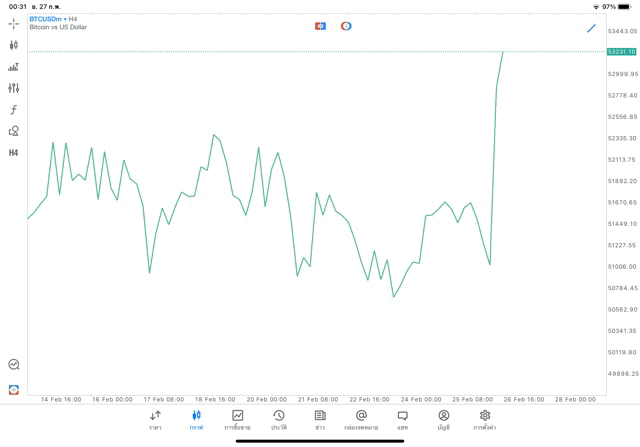Screen dimensions: 640x447
Task: Open the การซื้อขาย (trade) tab
Action: tap(237, 420)
